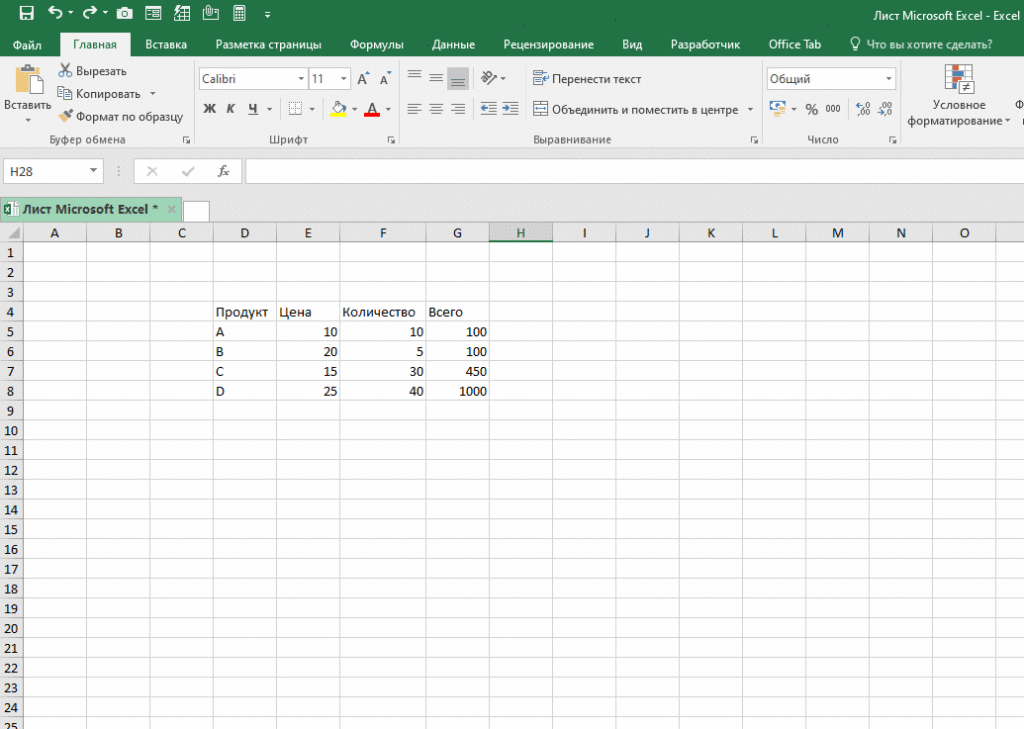Toggle Перенести текст wrap text
Viewport: 1024px width, 729px height.
tap(587, 79)
